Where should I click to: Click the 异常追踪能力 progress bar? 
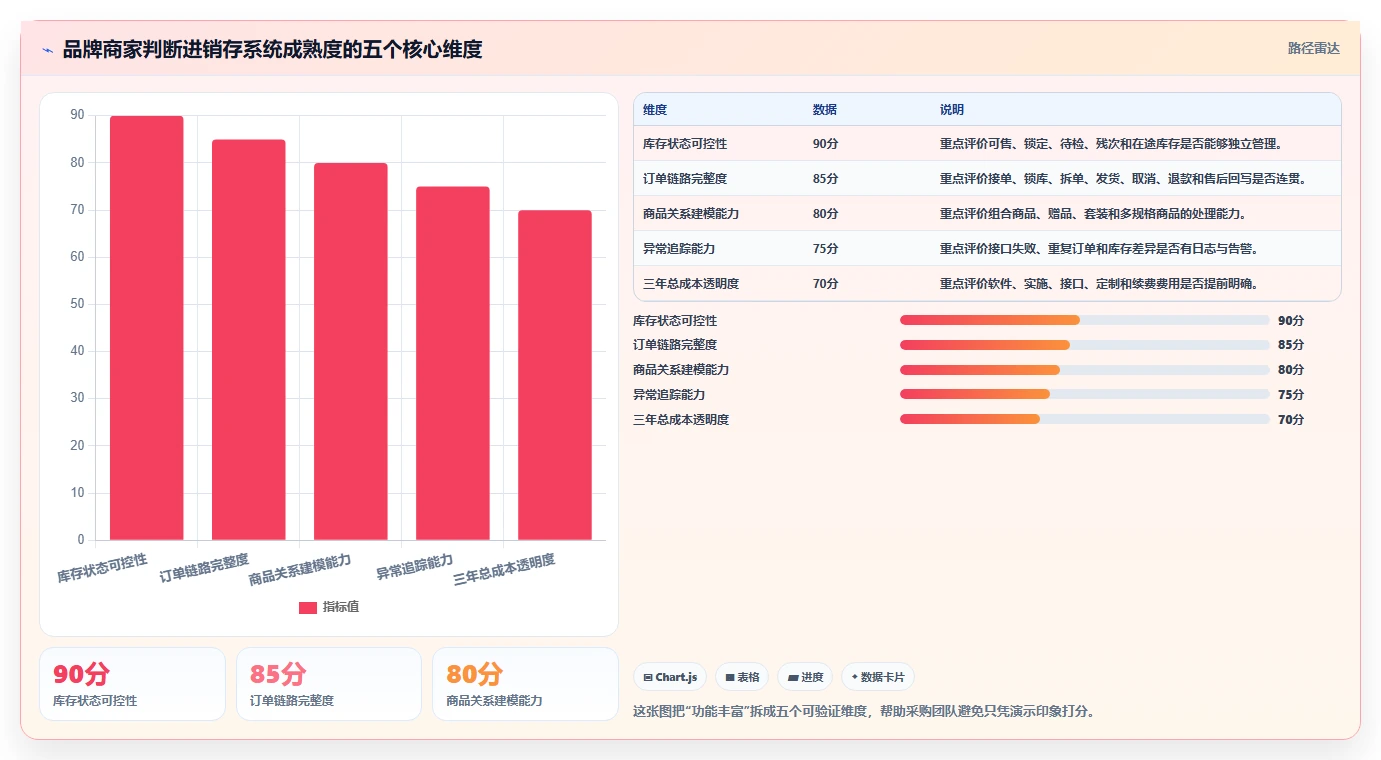[1085, 394]
